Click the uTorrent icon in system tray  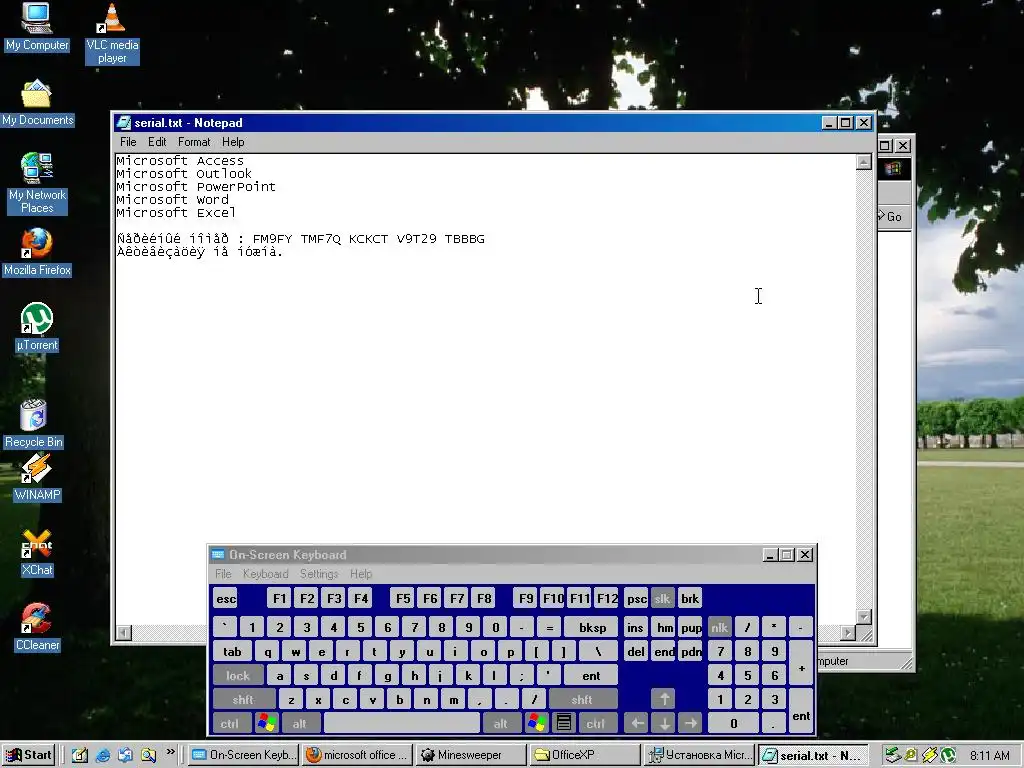click(x=948, y=755)
